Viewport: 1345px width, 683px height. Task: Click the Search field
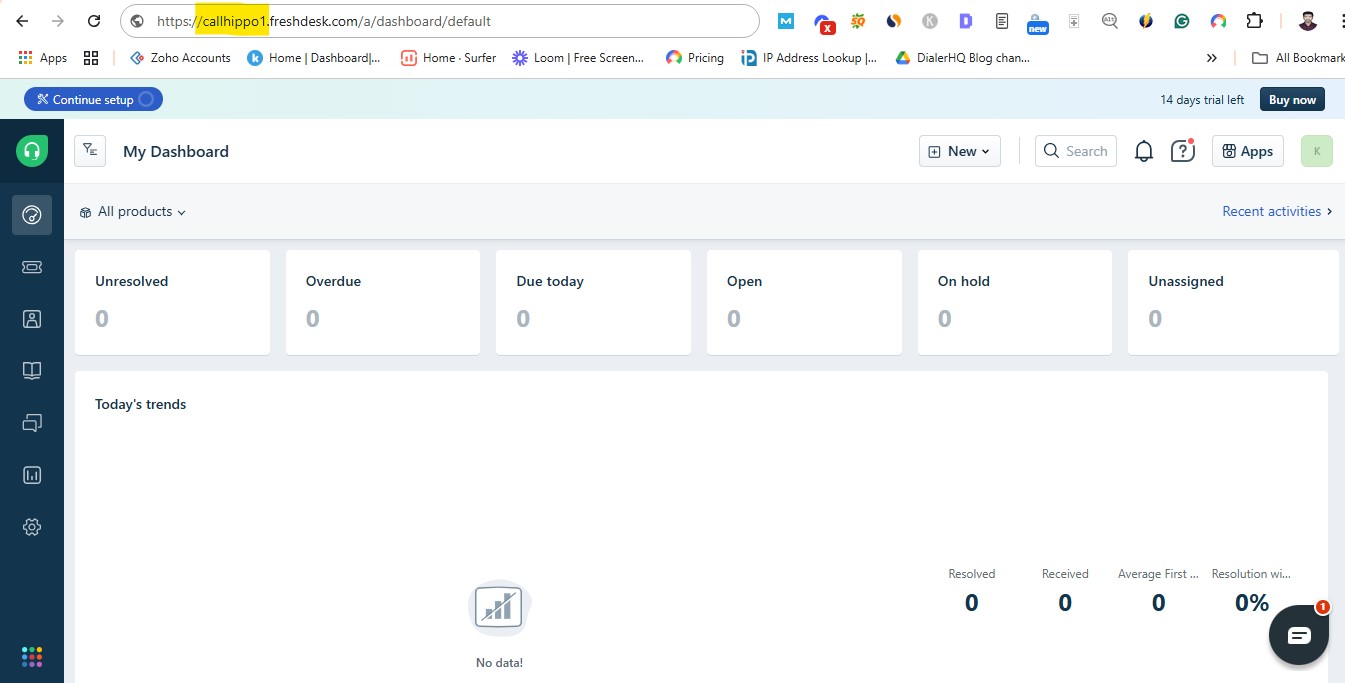point(1076,151)
